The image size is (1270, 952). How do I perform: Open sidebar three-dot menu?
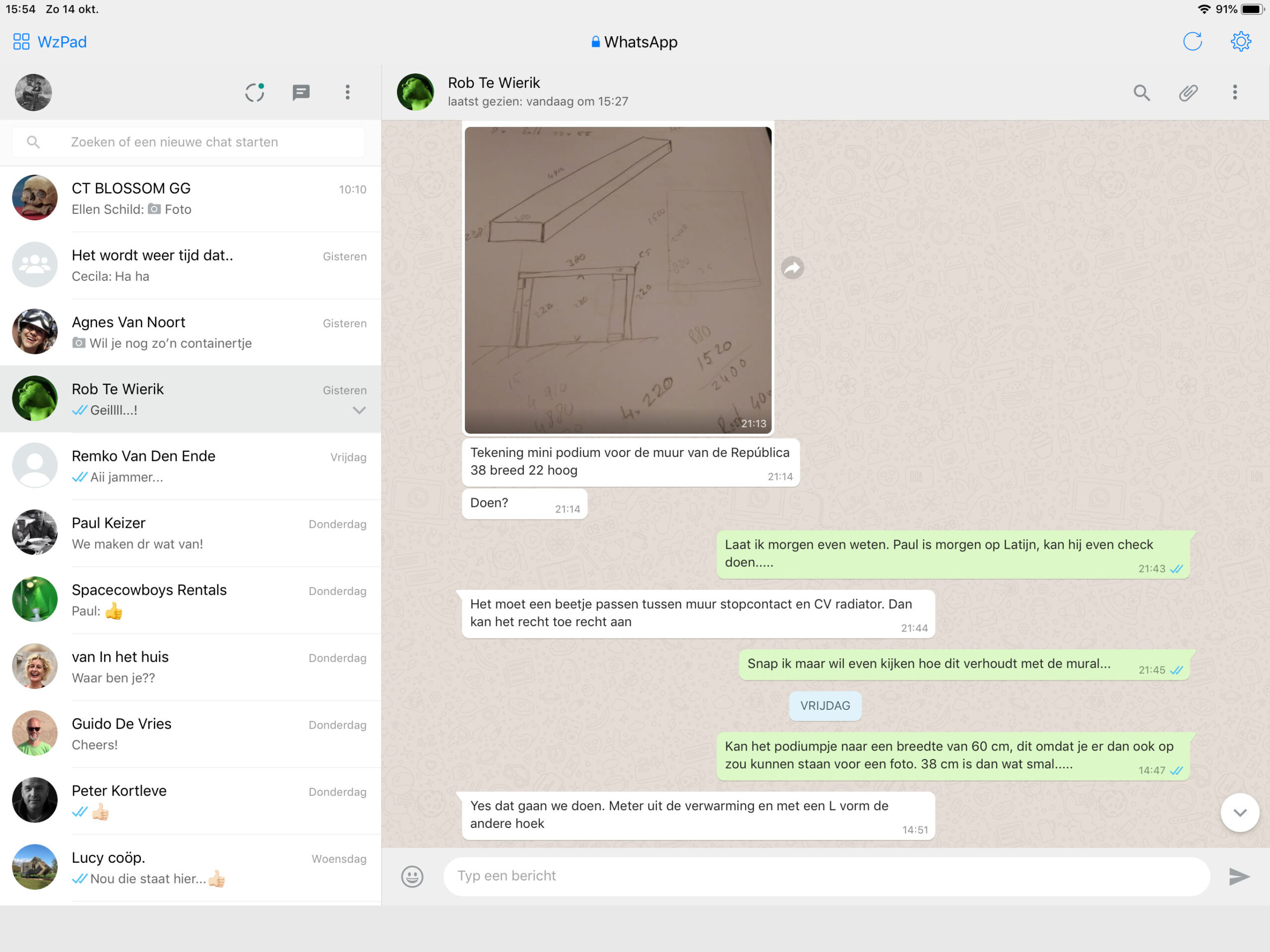347,92
